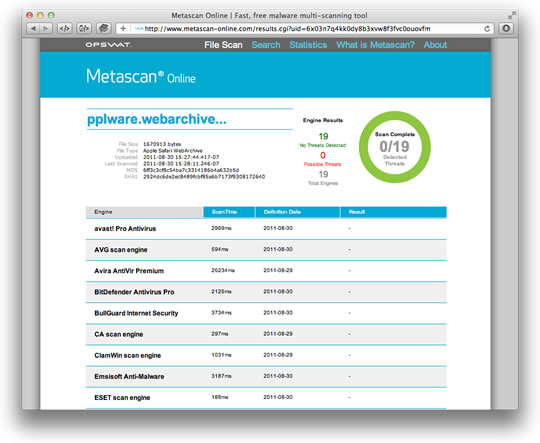Click the SHA1 hash value
The height and width of the screenshot is (443, 540).
tap(204, 177)
